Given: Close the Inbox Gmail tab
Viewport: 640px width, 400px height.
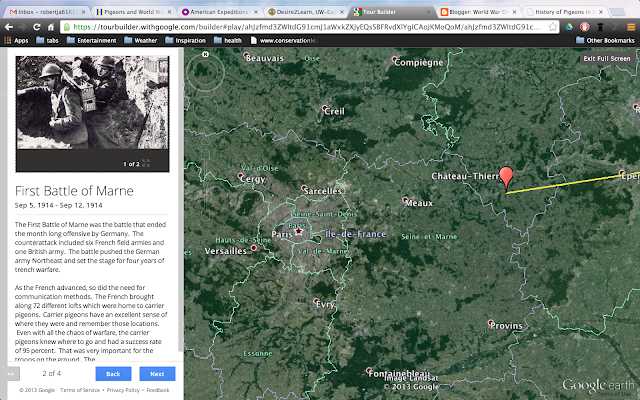Looking at the screenshot, I should point(84,12).
